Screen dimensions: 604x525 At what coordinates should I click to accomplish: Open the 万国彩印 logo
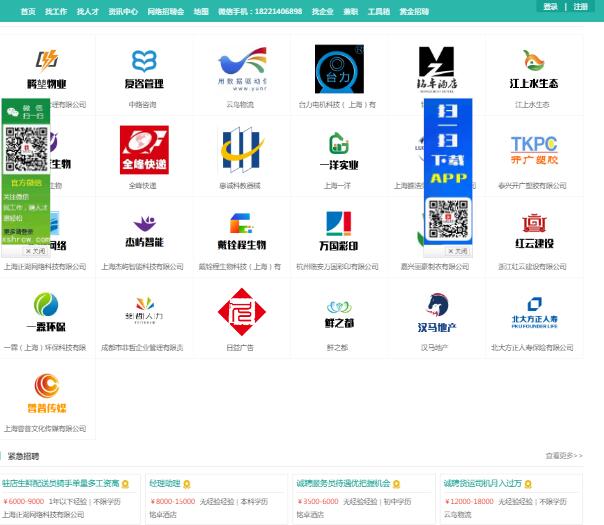[x=339, y=231]
